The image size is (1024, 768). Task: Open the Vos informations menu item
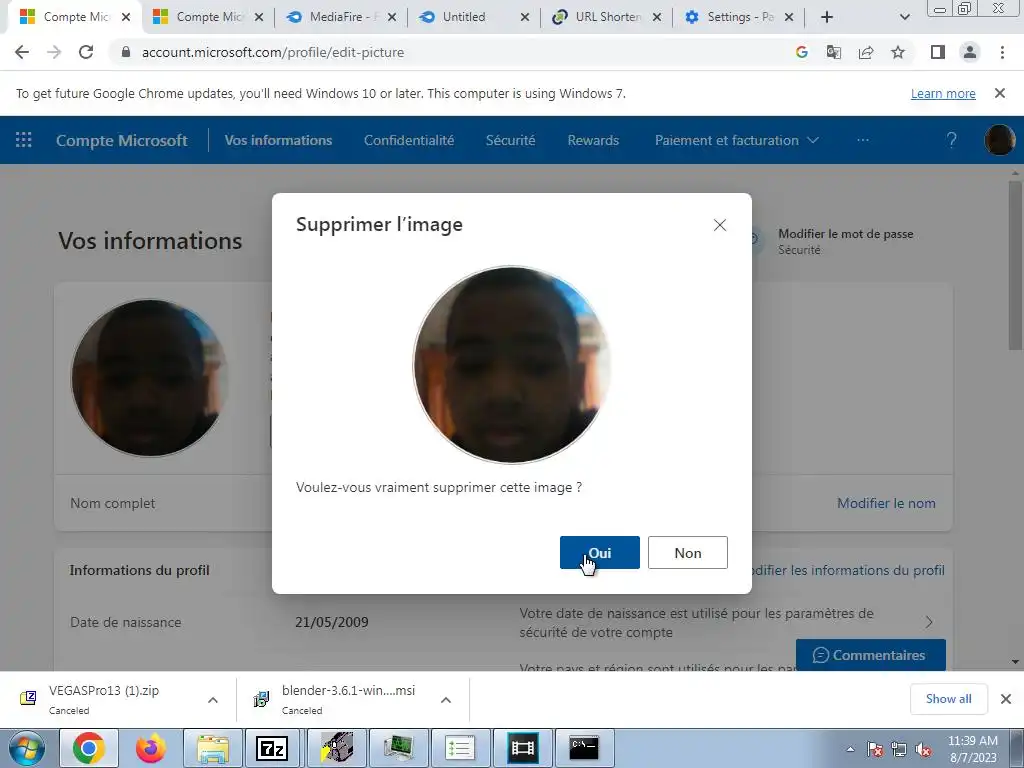[x=278, y=140]
